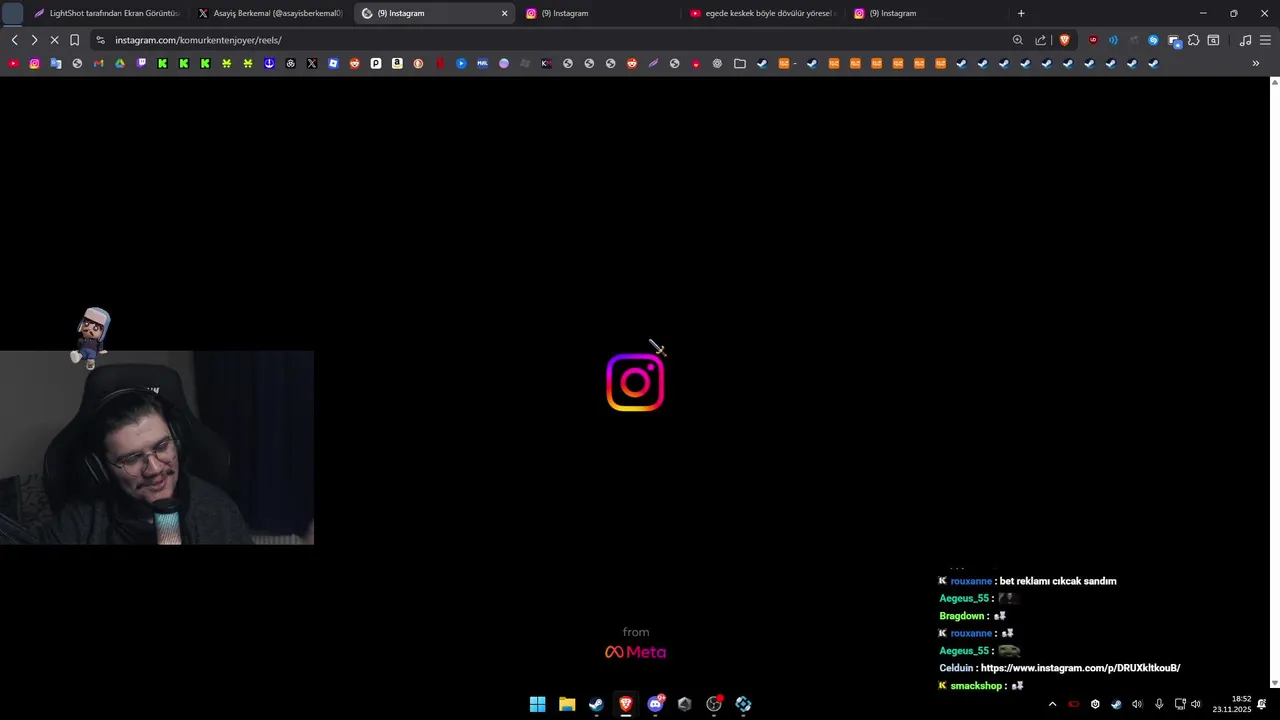This screenshot has height=720, width=1280.
Task: Open the YouTube bookmark
Action: point(13,63)
